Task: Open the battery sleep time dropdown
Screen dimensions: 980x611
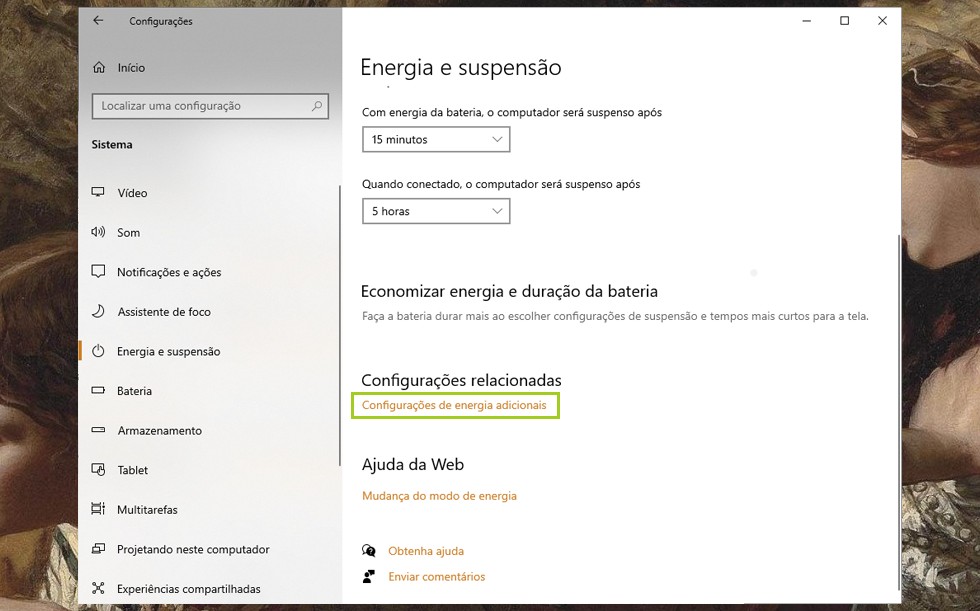Action: click(436, 139)
